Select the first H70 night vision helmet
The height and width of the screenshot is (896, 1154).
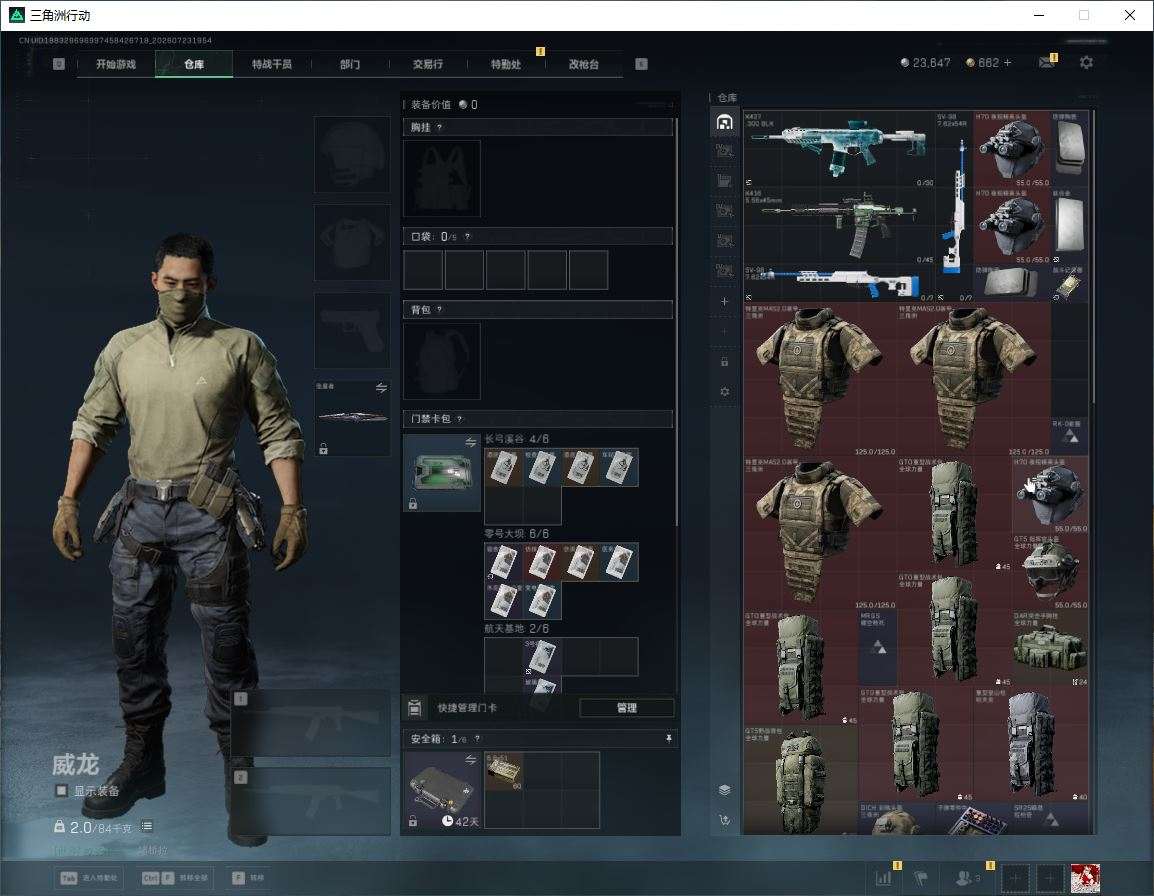click(1012, 149)
